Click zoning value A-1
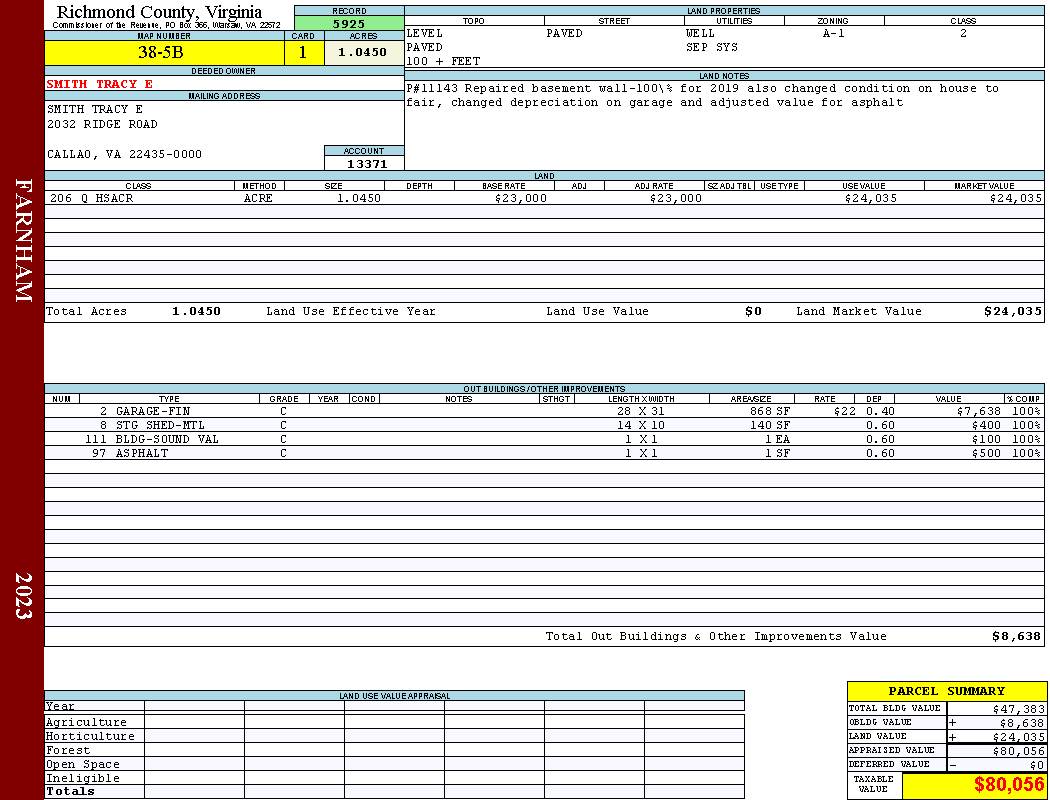This screenshot has height=800, width=1050. point(833,33)
